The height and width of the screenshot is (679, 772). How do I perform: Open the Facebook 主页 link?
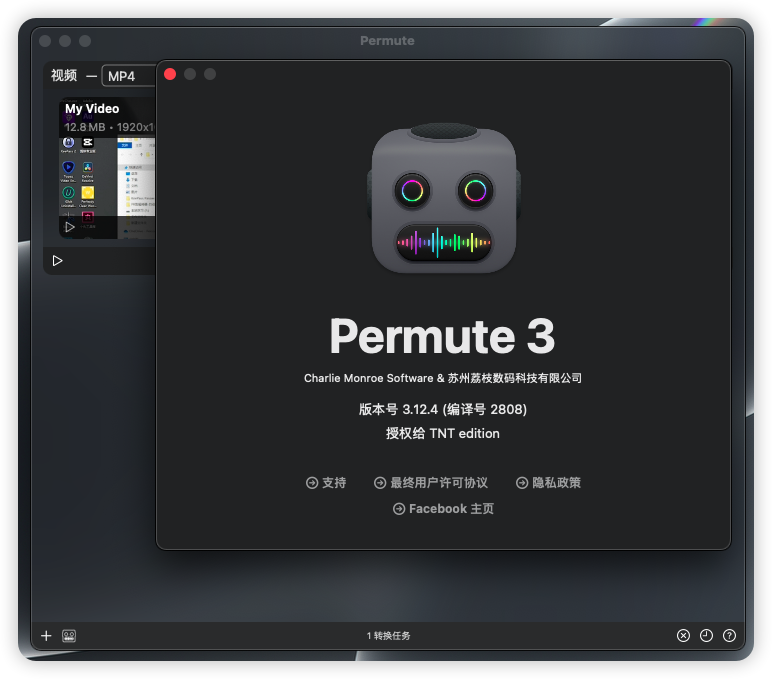(x=443, y=509)
